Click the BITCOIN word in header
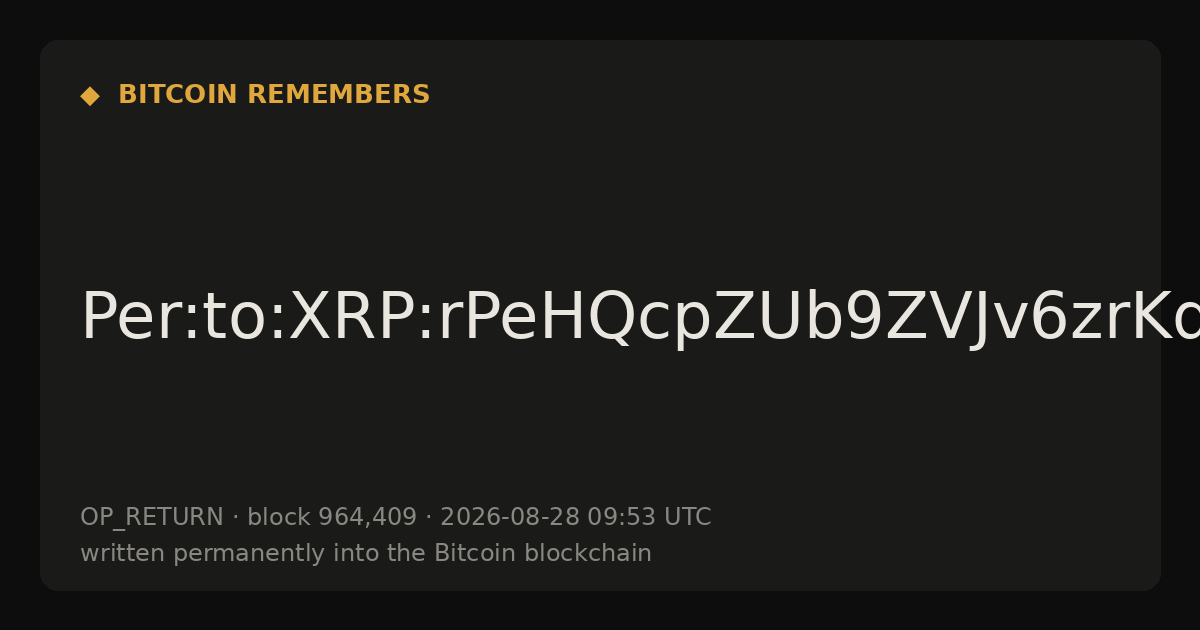This screenshot has width=1200, height=630. click(x=178, y=95)
